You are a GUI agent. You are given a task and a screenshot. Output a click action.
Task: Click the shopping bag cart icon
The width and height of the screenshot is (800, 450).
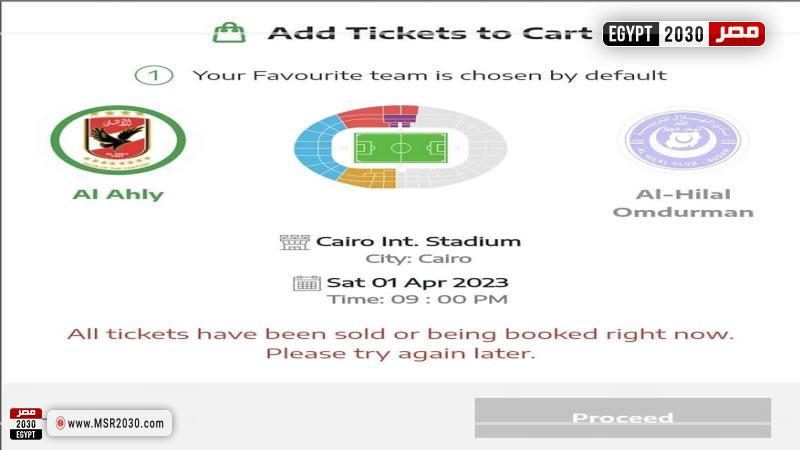[229, 32]
